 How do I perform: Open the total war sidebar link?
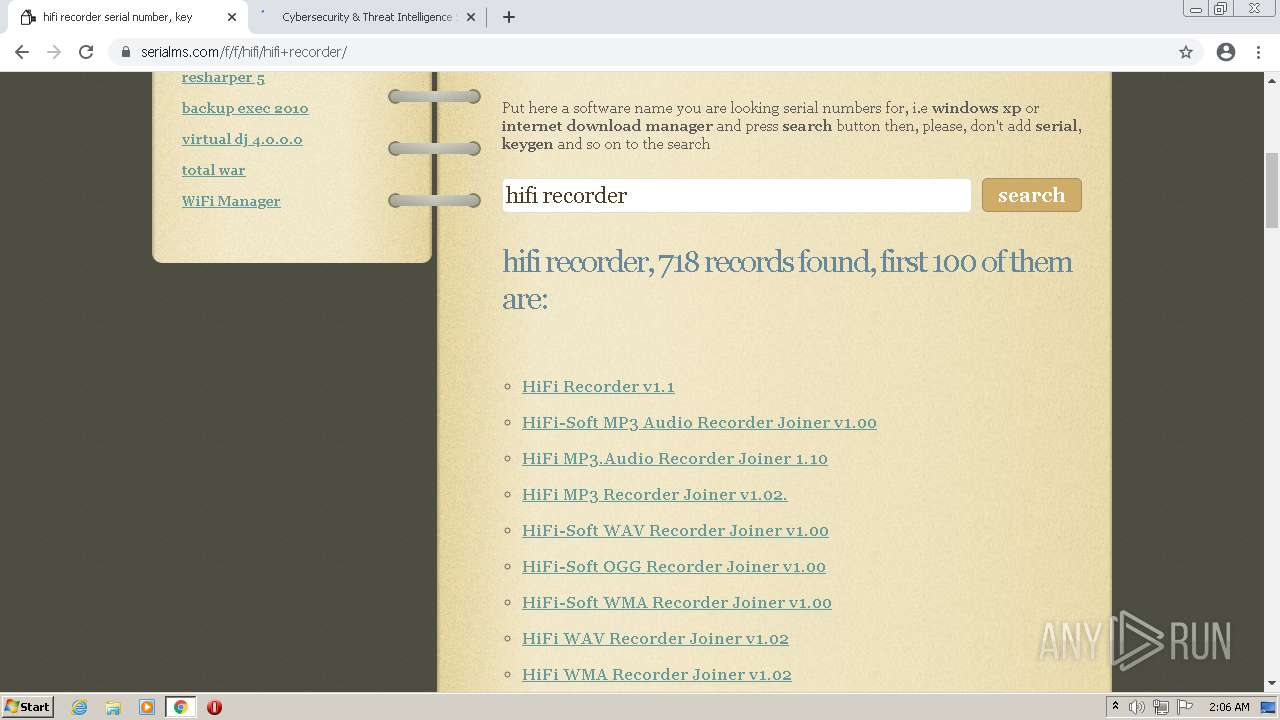(213, 170)
